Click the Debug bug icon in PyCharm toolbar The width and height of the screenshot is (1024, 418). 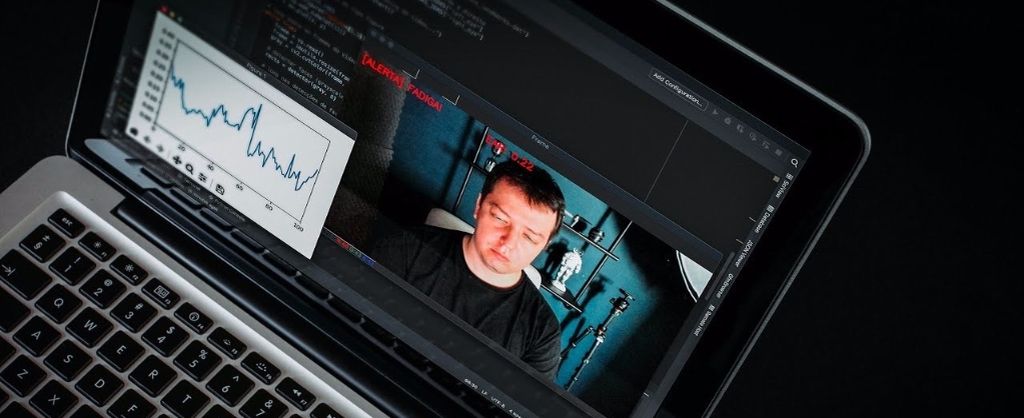coord(728,120)
